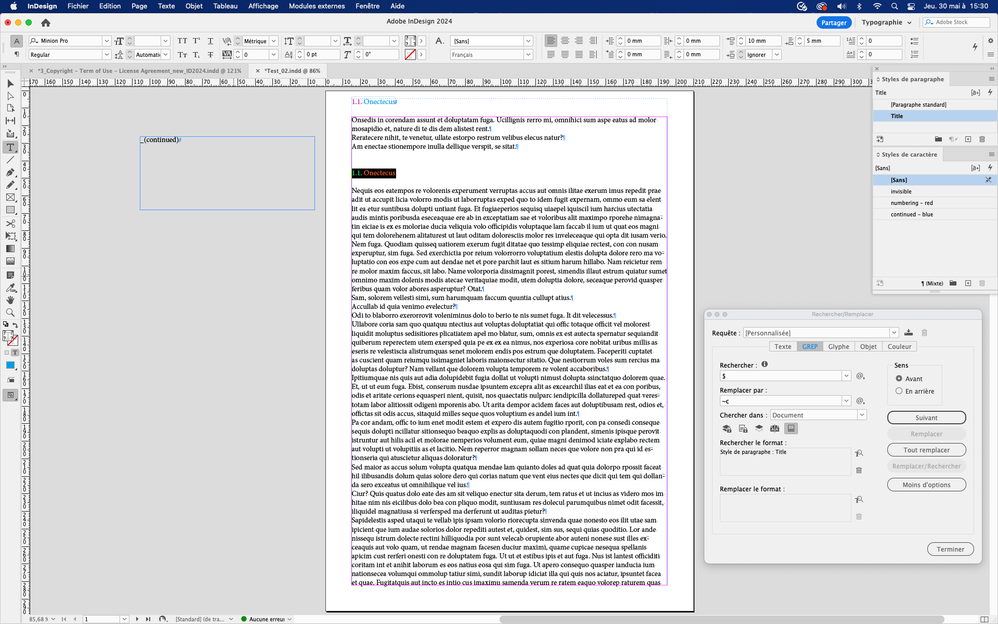The width and height of the screenshot is (998, 624).
Task: Select the Hand tool
Action: (x=10, y=298)
